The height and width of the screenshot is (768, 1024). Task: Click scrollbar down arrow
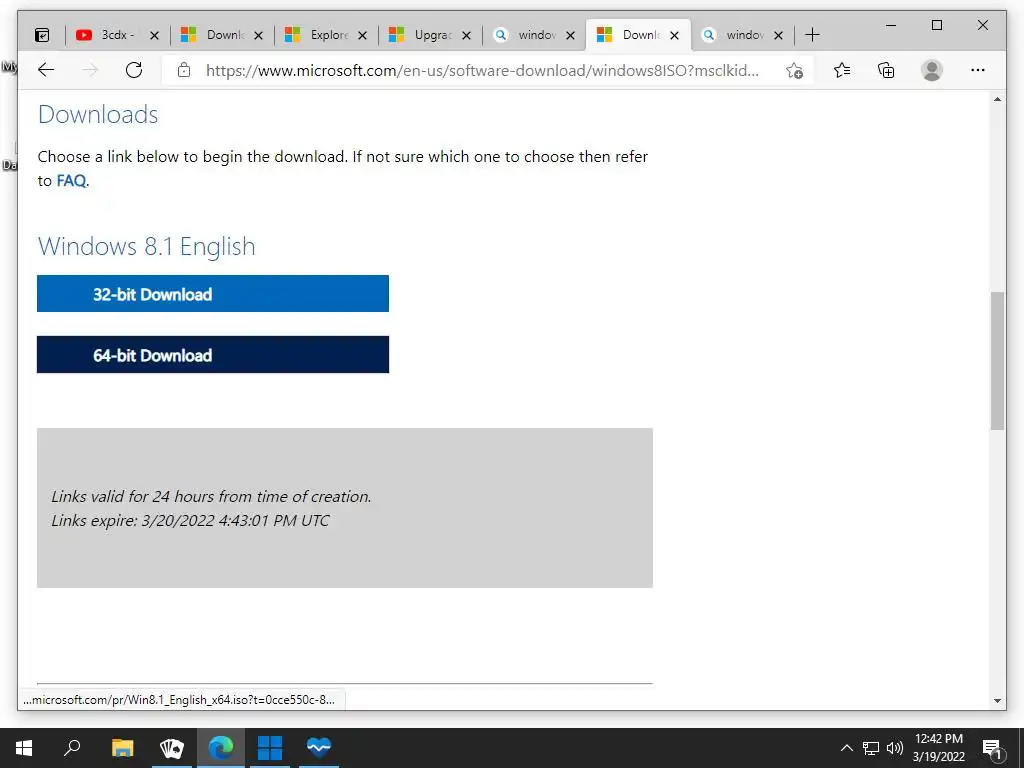click(997, 701)
